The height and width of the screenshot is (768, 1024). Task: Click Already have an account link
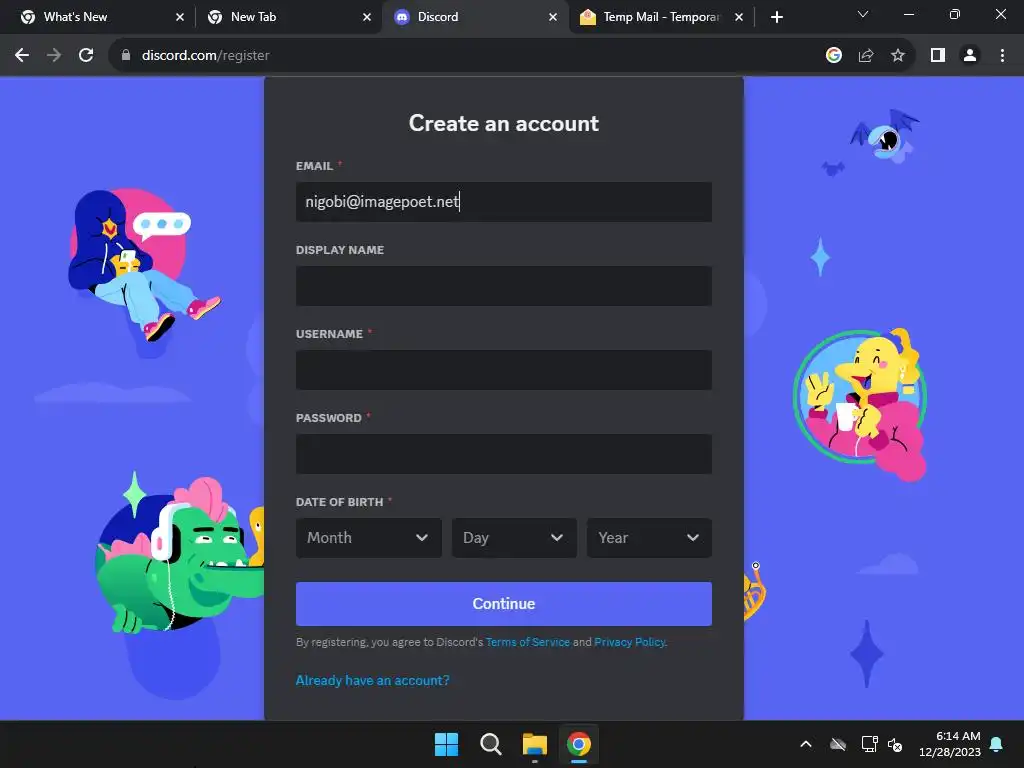pyautogui.click(x=372, y=680)
